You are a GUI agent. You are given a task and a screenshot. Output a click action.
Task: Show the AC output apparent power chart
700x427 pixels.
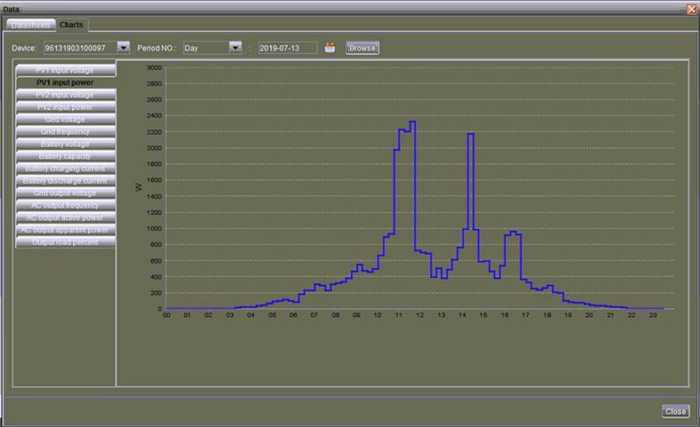[x=66, y=230]
